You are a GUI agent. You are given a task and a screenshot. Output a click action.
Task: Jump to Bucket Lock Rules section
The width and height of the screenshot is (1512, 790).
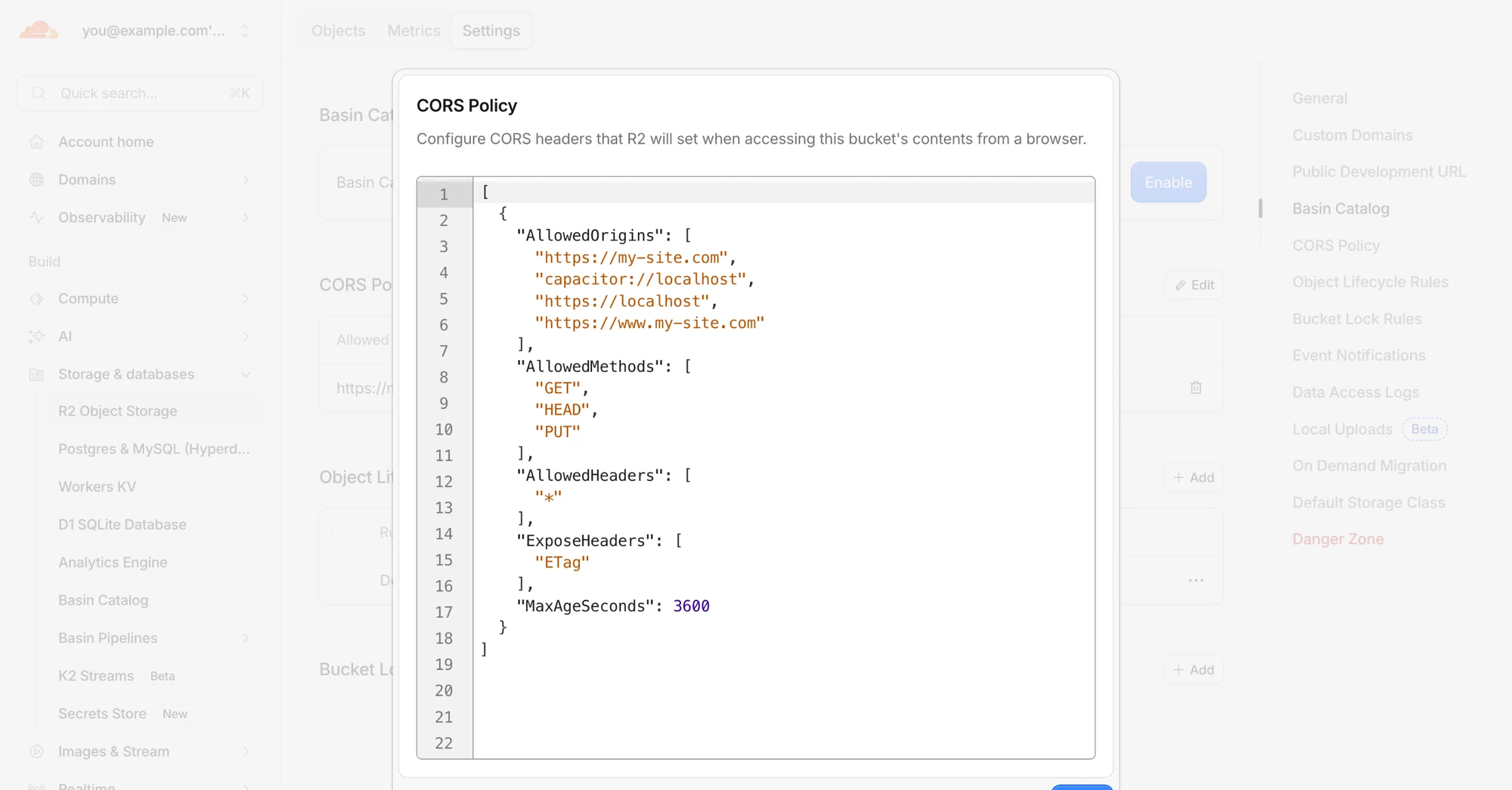click(x=1357, y=319)
